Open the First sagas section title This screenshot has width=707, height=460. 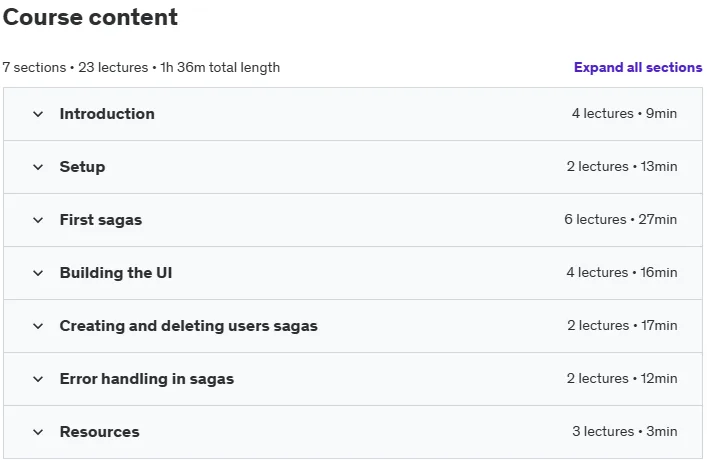click(x=101, y=220)
